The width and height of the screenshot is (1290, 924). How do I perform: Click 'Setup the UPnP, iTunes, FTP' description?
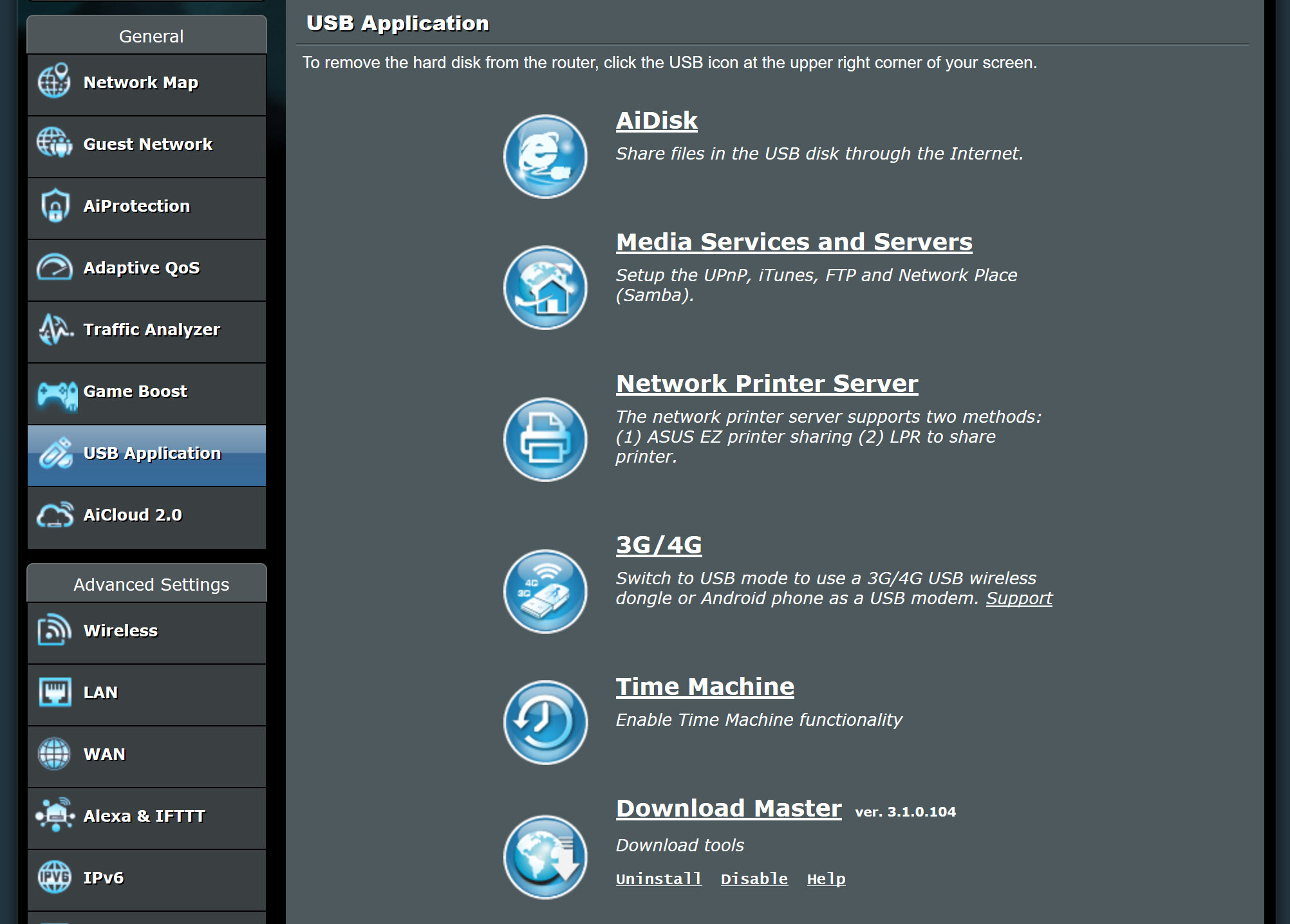[x=817, y=285]
